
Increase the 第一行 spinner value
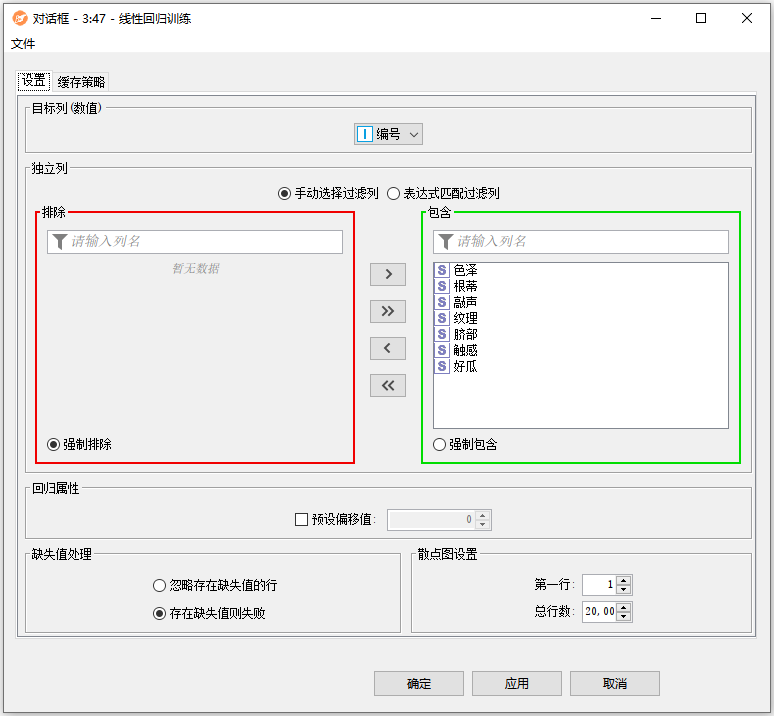624,581
